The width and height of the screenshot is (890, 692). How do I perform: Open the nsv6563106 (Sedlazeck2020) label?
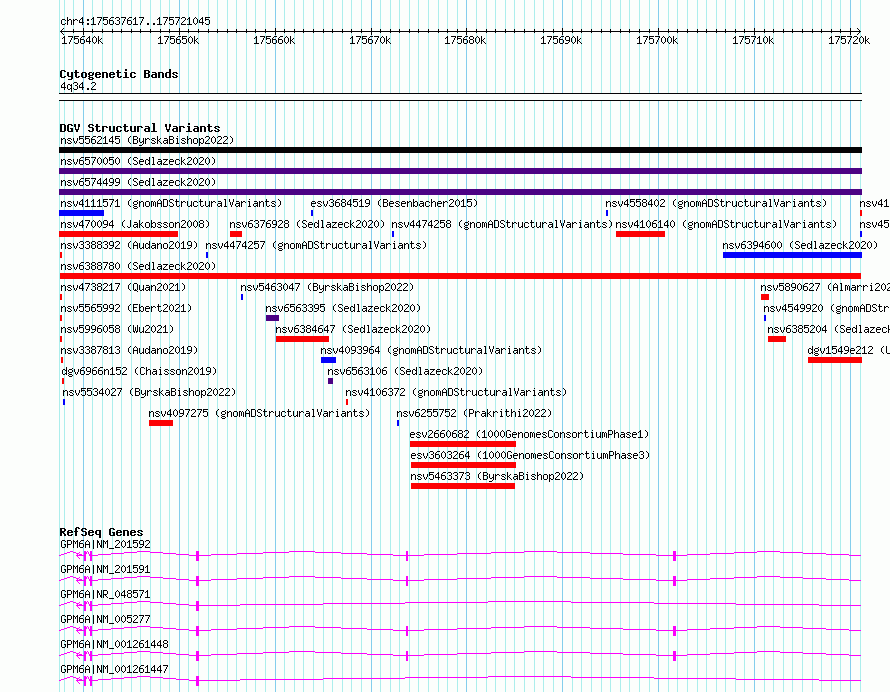(405, 371)
